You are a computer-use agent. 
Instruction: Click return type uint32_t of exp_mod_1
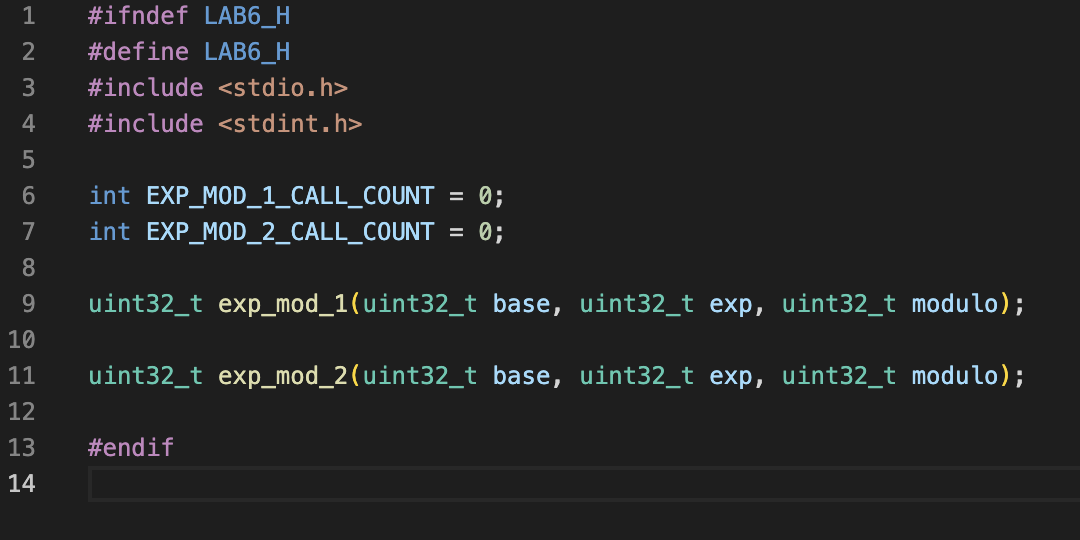coord(146,304)
